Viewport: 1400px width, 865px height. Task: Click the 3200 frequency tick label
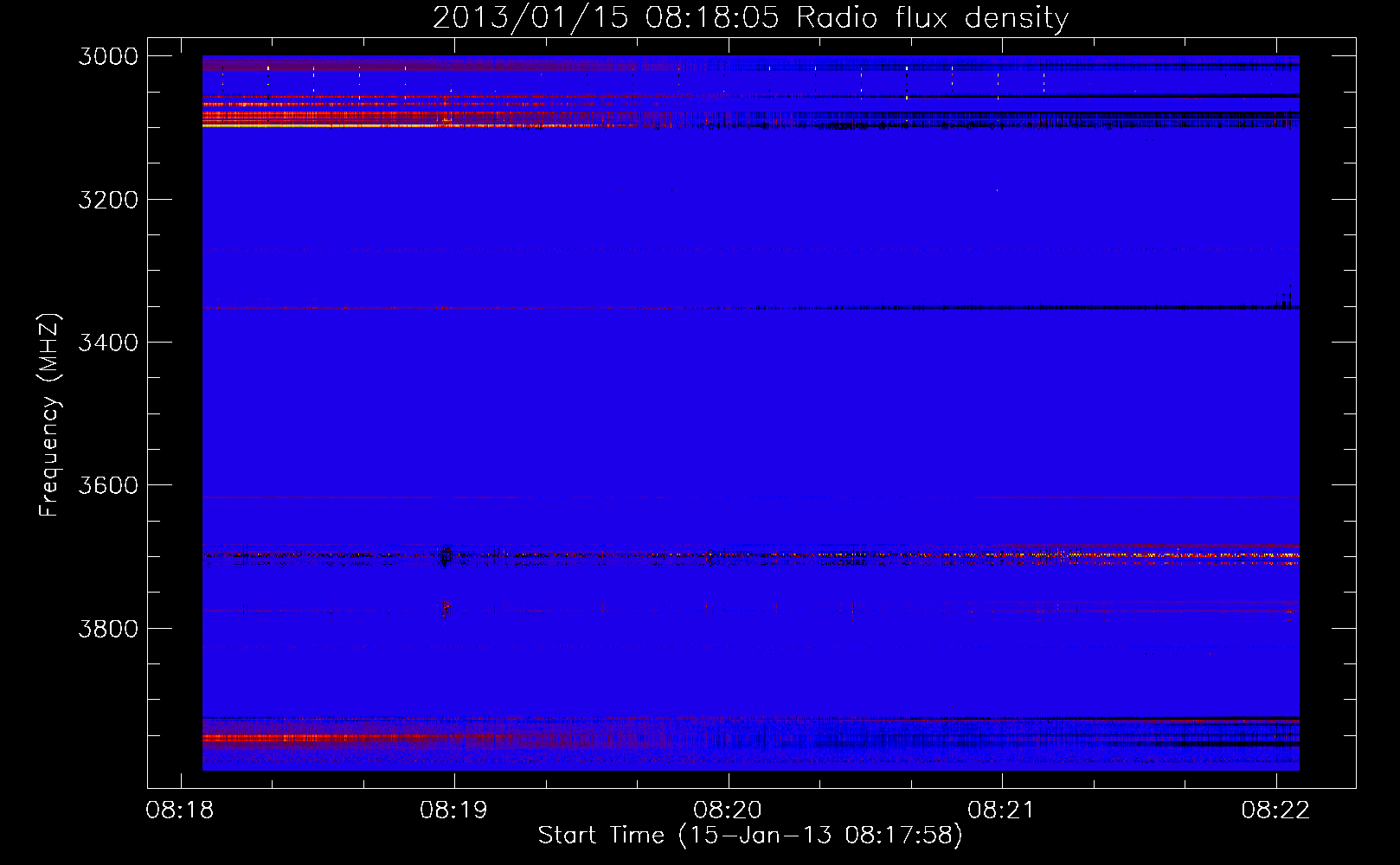click(x=108, y=200)
